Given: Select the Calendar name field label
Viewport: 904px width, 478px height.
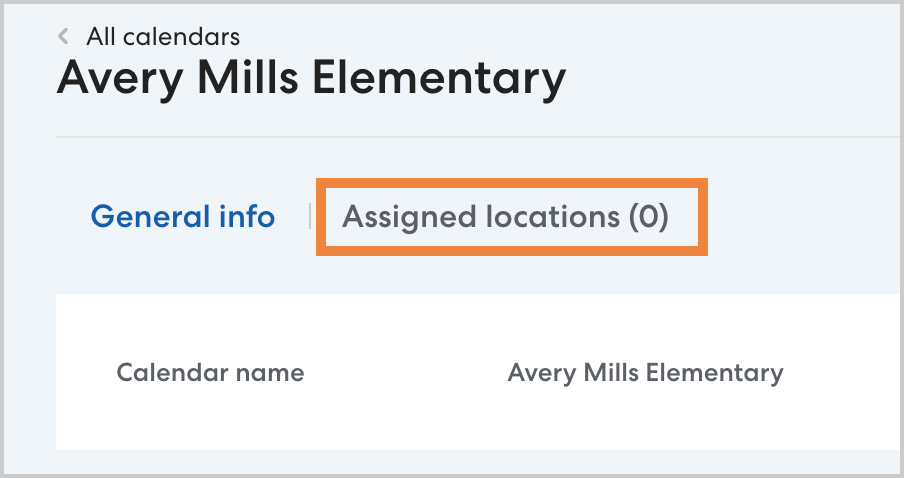Looking at the screenshot, I should click(210, 373).
